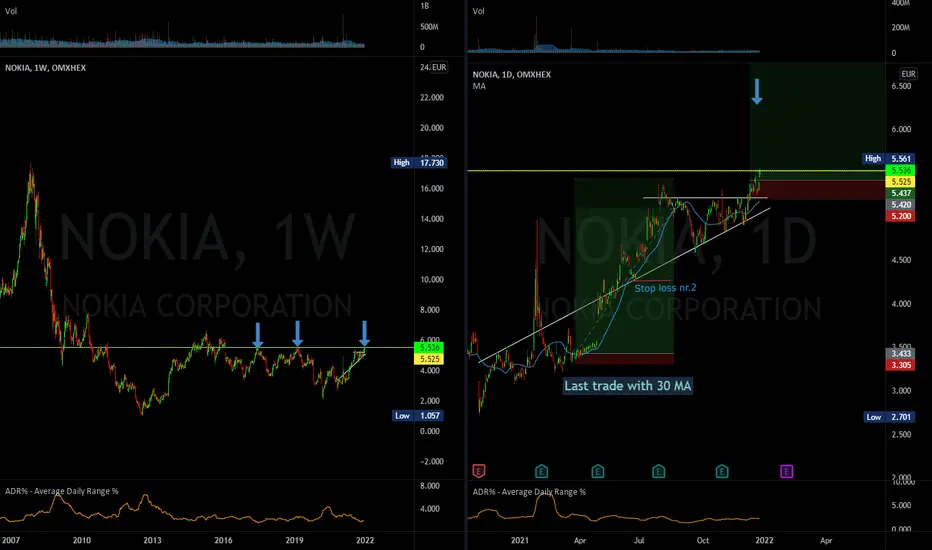Select the ADR% indicator label on weekly chart
The width and height of the screenshot is (932, 550).
click(x=62, y=491)
